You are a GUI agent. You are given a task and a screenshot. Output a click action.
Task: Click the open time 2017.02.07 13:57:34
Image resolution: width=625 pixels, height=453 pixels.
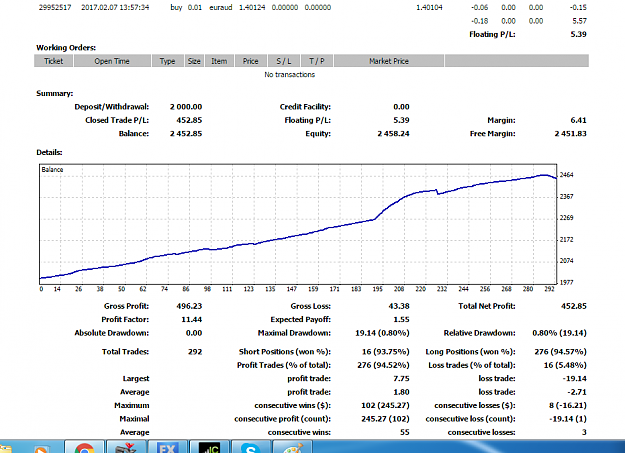pyautogui.click(x=115, y=7)
